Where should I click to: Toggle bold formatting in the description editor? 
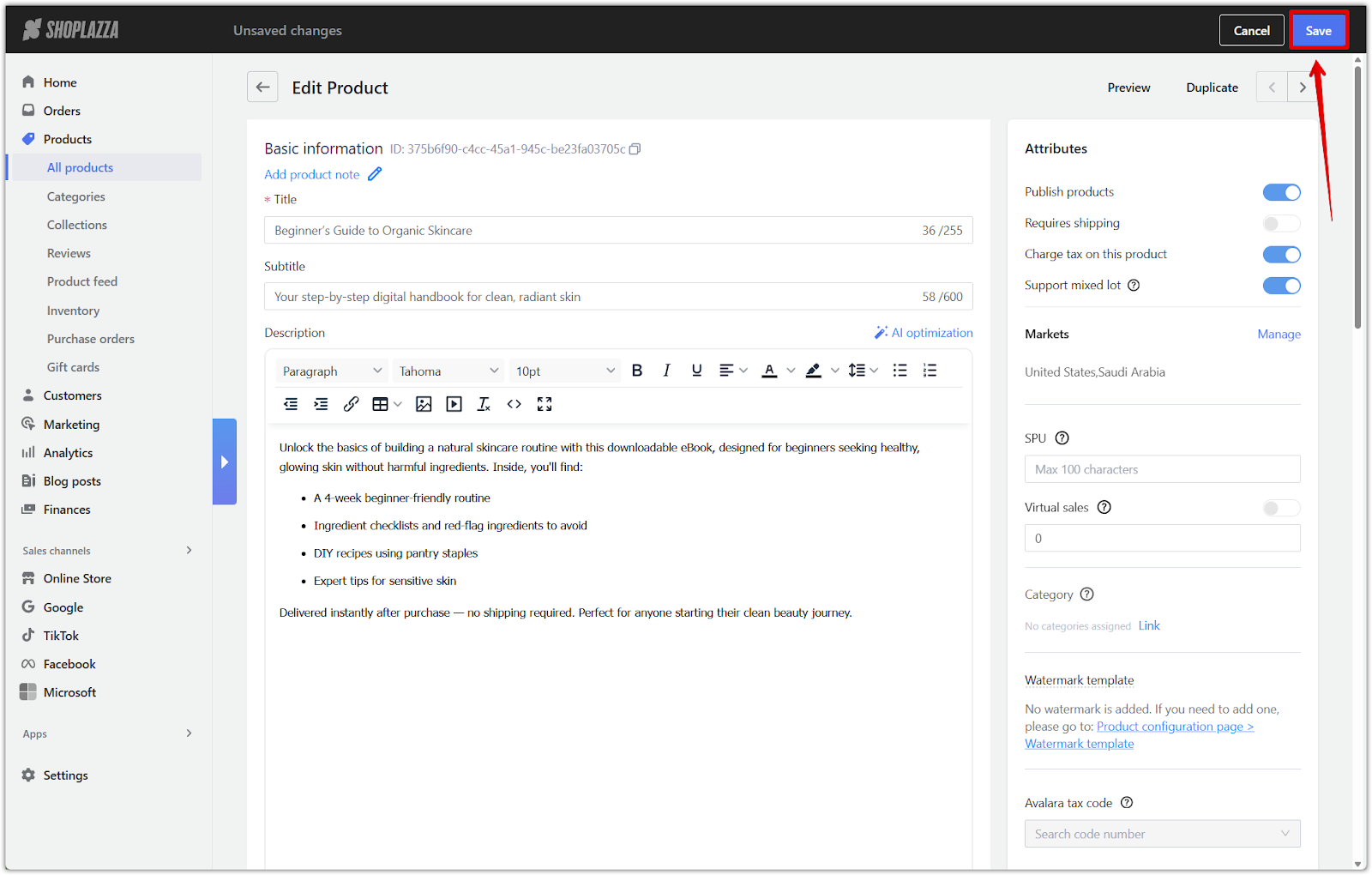[637, 371]
